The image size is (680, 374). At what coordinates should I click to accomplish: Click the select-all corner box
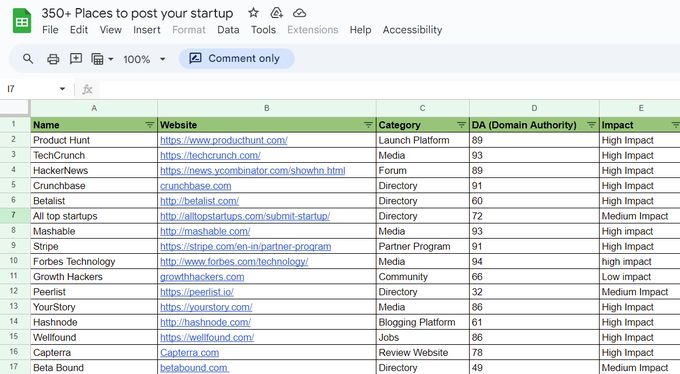click(x=15, y=108)
